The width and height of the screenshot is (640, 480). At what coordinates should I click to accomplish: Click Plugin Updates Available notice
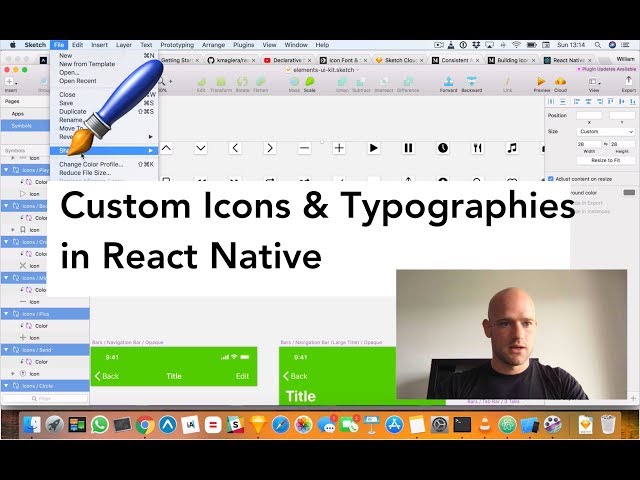(x=607, y=69)
